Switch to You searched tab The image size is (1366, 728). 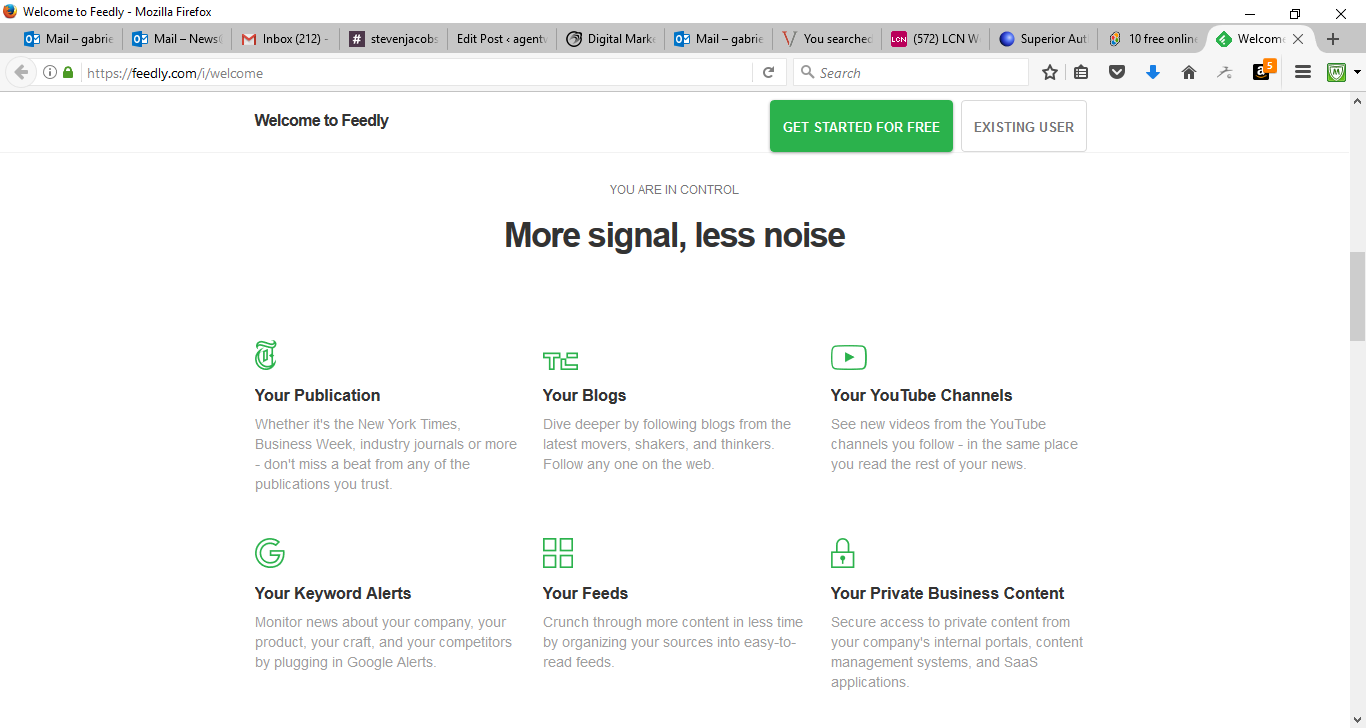tap(827, 39)
